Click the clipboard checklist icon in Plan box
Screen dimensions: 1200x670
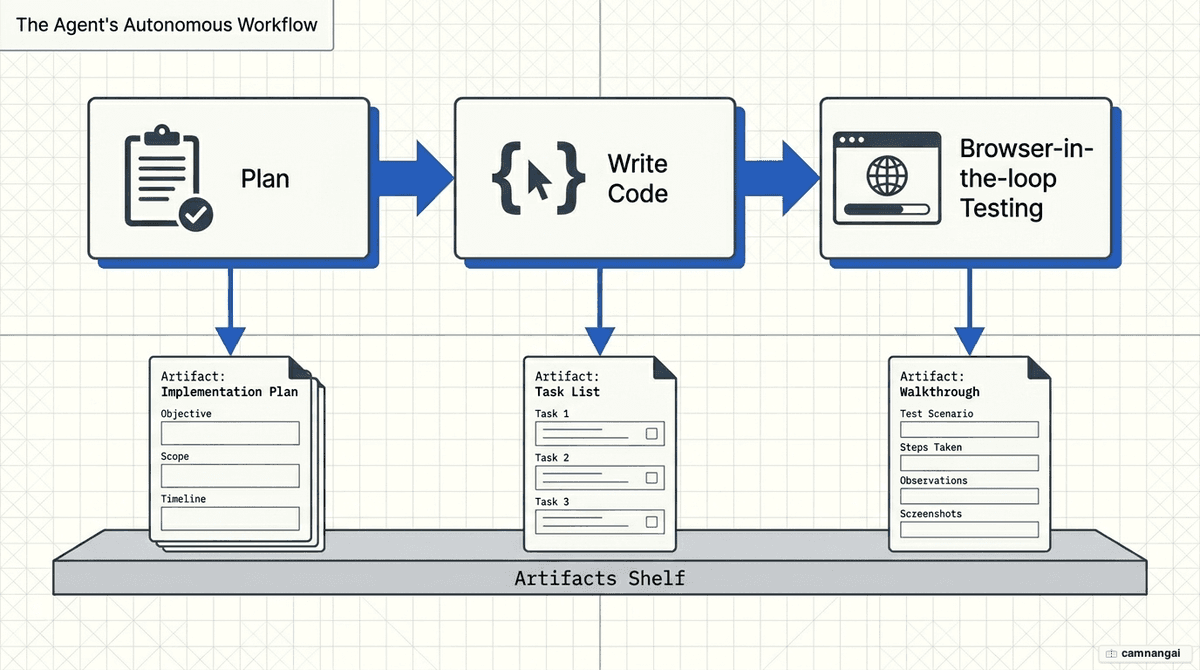click(167, 178)
